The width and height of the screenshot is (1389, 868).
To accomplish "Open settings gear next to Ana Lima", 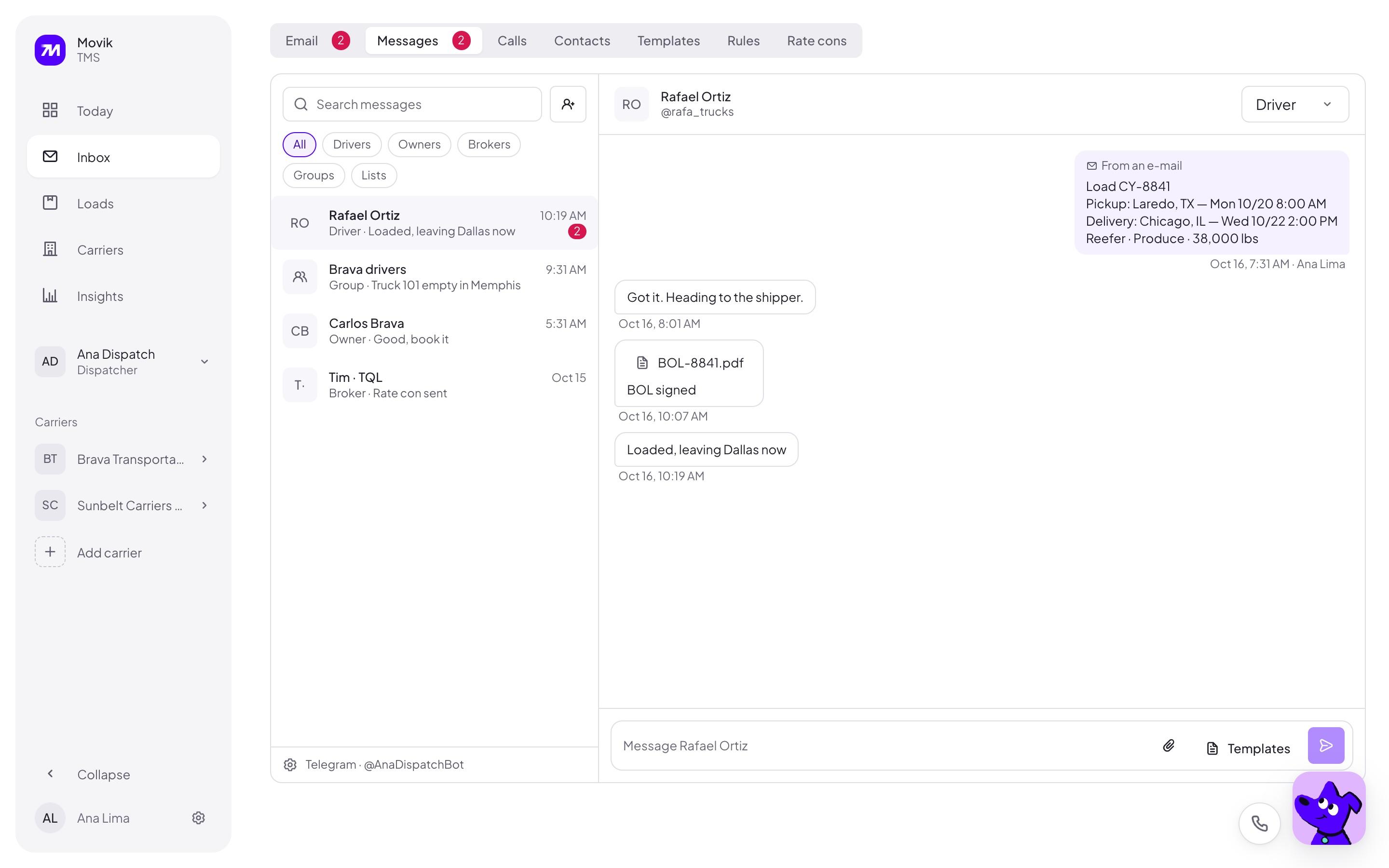I will click(x=198, y=818).
